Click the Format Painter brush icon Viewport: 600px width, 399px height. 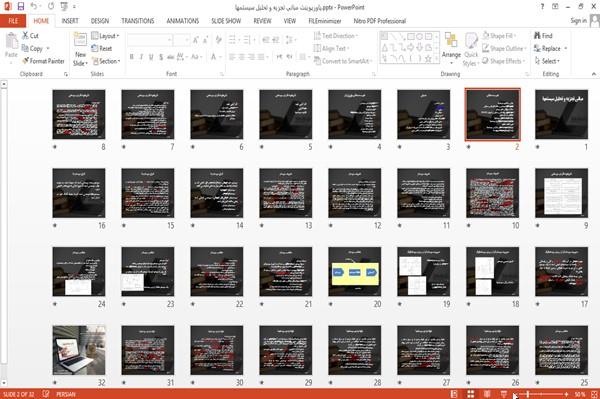25,61
